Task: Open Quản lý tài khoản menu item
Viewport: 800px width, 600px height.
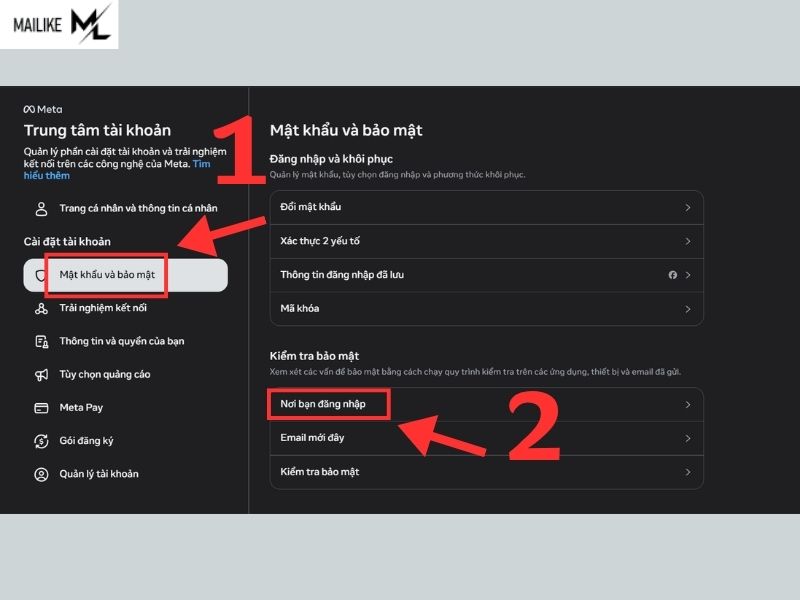Action: pos(126,474)
